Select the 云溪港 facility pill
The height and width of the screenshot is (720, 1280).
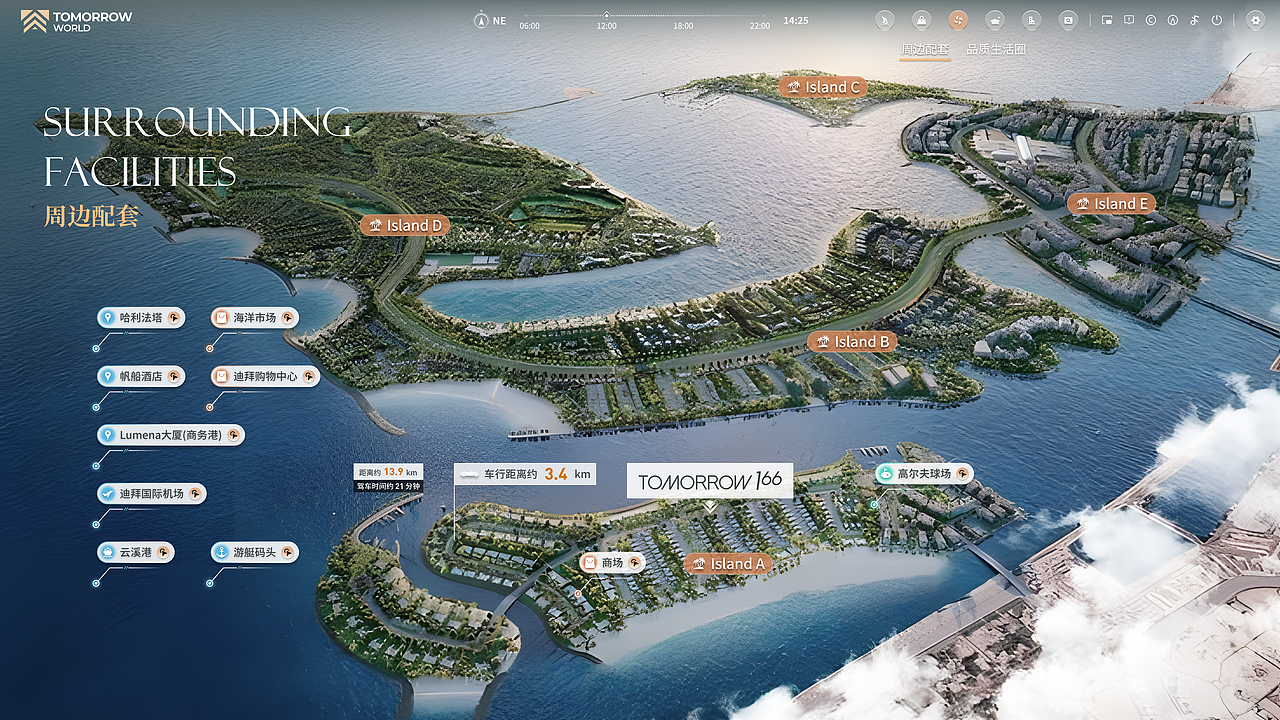(x=136, y=552)
